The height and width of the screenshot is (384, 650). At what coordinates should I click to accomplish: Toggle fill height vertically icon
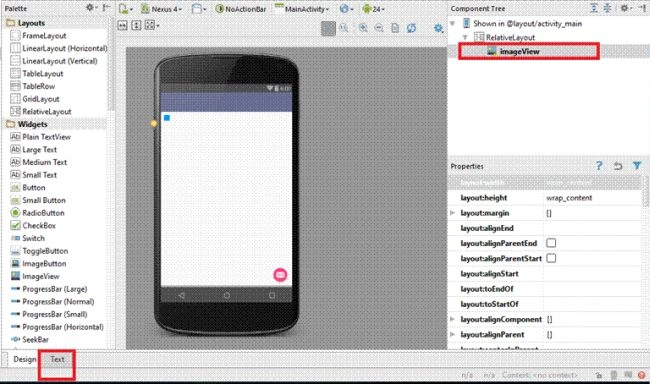136,25
